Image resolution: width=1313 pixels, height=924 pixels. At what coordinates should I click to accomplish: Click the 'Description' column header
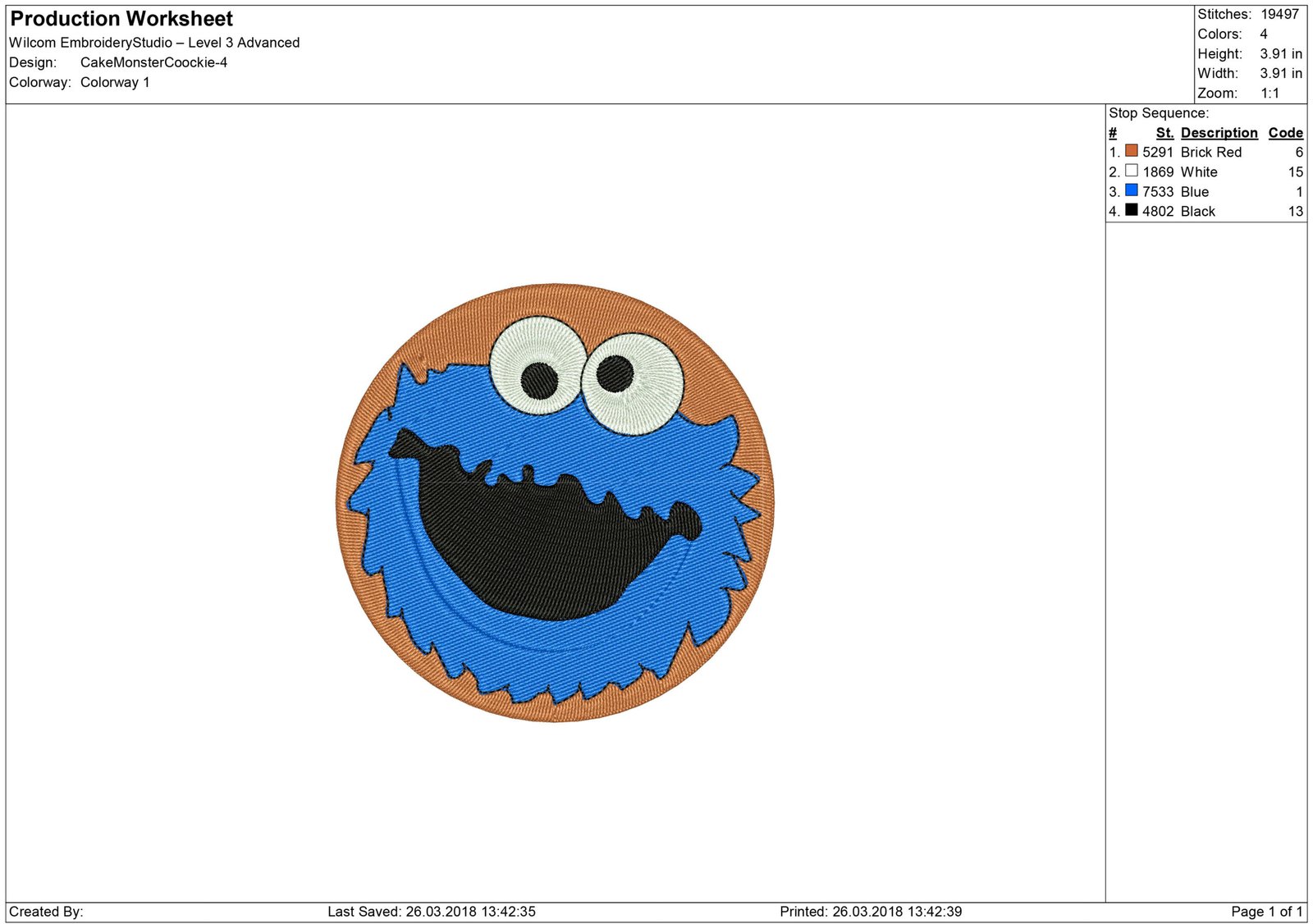pyautogui.click(x=1219, y=133)
